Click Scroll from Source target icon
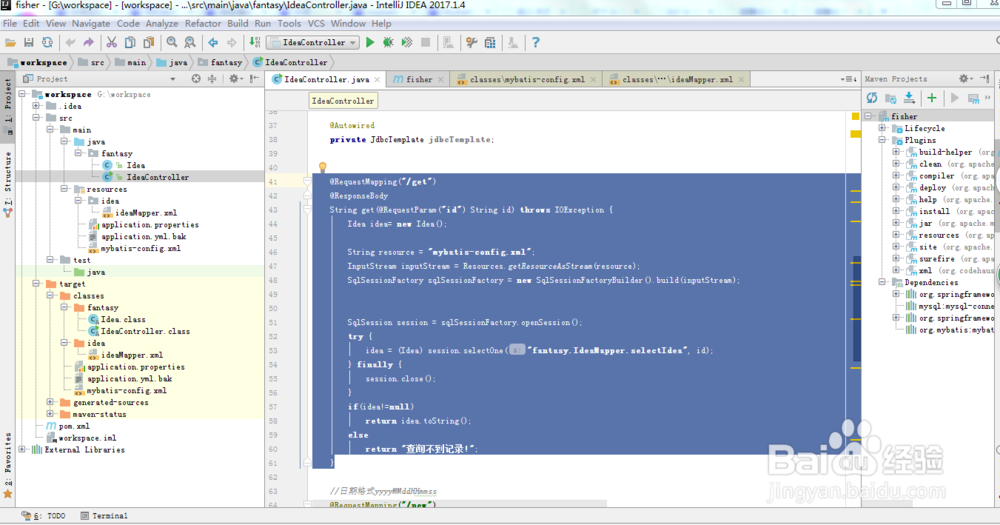Image resolution: width=1000 pixels, height=525 pixels. tap(196, 78)
